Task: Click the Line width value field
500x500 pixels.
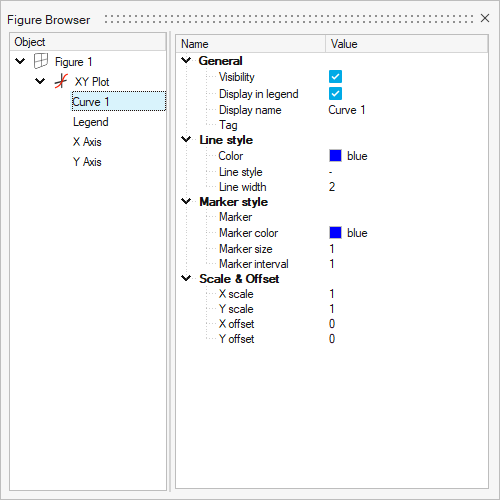Action: [x=407, y=187]
